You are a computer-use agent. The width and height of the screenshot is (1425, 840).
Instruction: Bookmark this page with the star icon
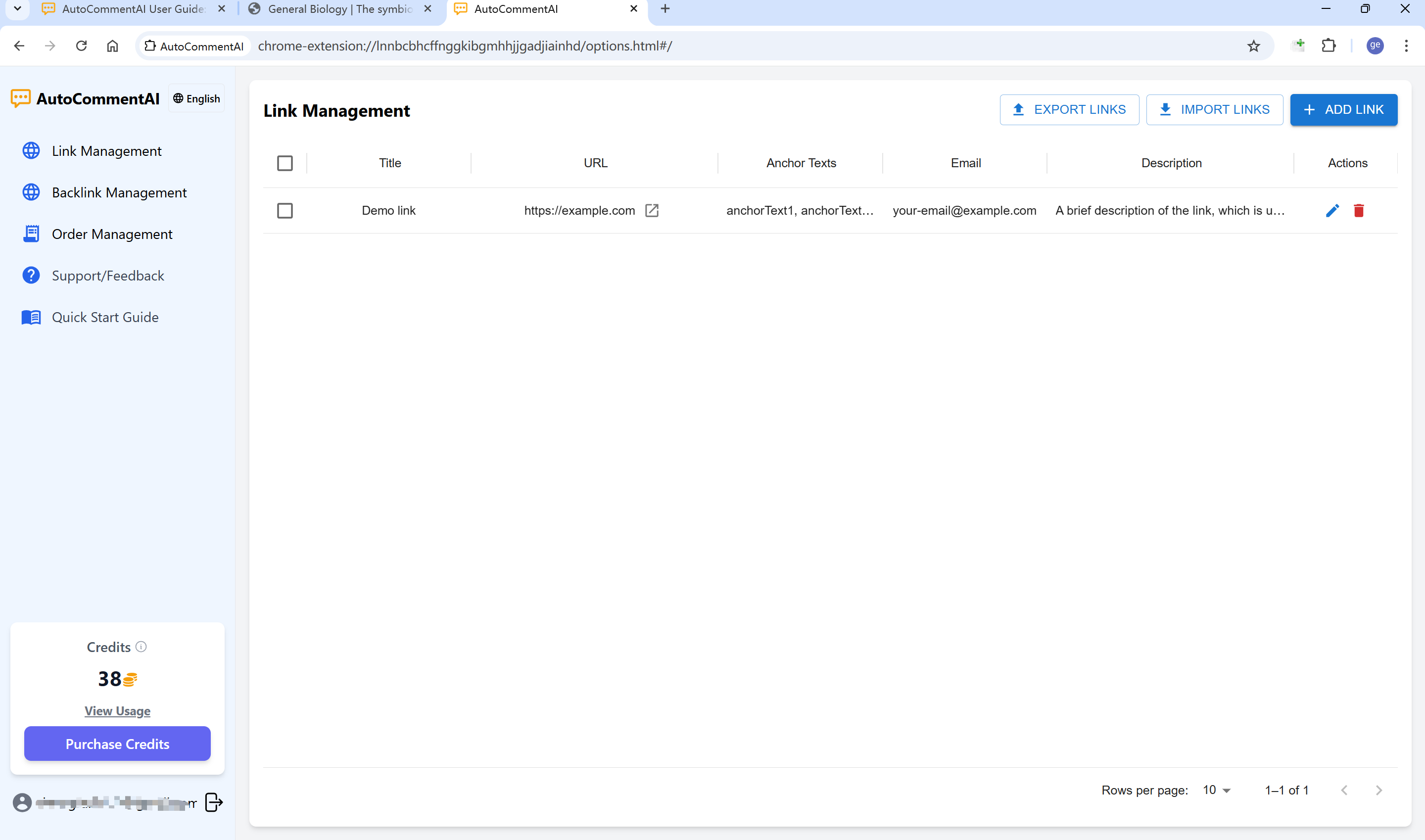(x=1253, y=46)
